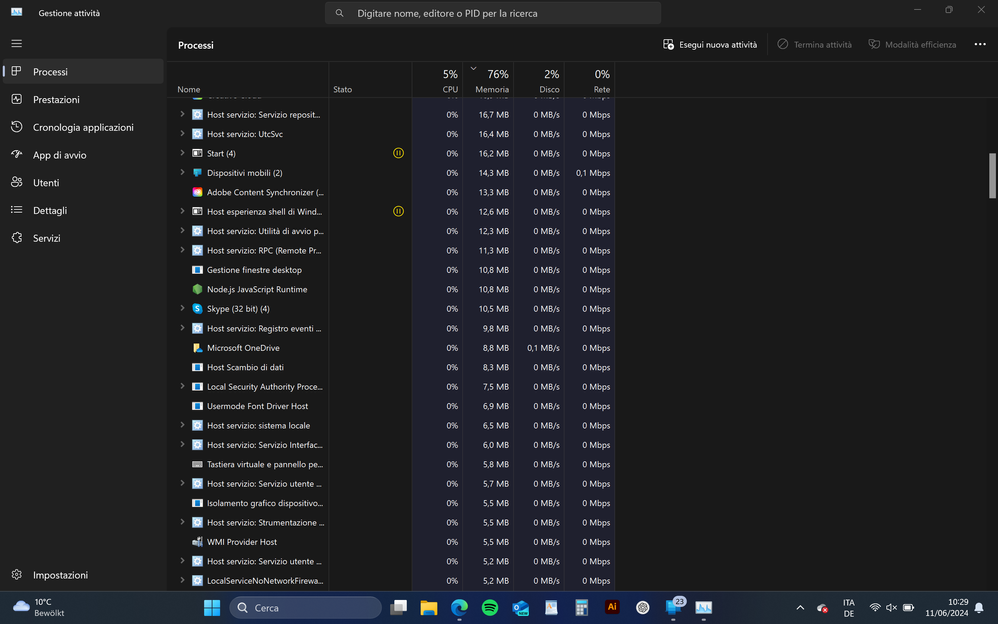Sort by the Rete column header
This screenshot has width=998, height=624.
click(589, 80)
